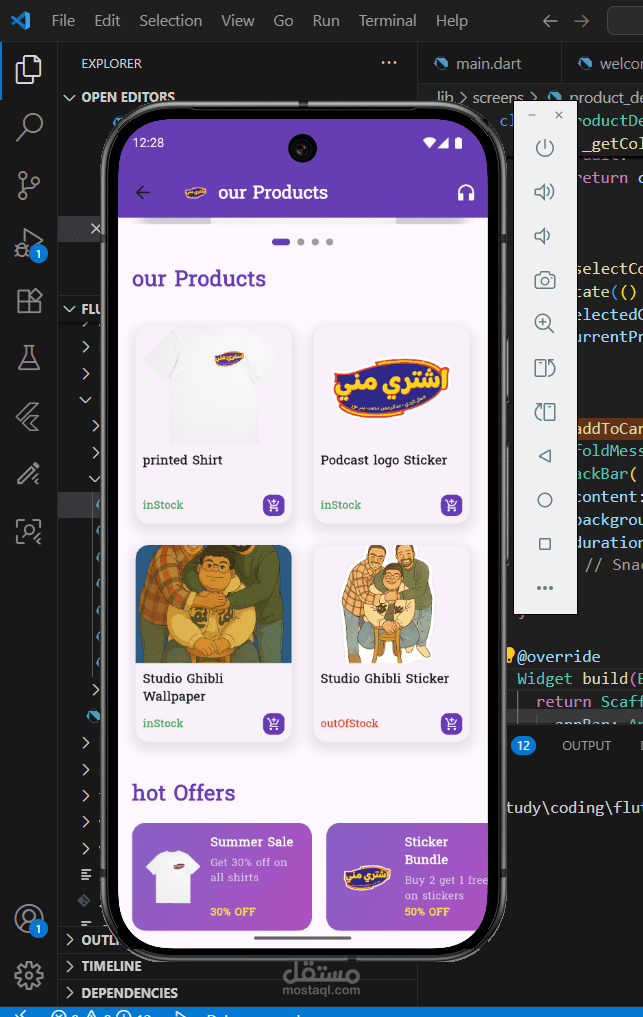
Task: Open the Search view in activity bar
Action: point(29,127)
